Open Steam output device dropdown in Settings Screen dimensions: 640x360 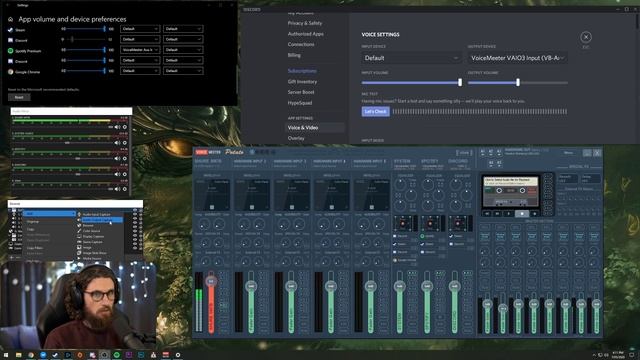140,29
